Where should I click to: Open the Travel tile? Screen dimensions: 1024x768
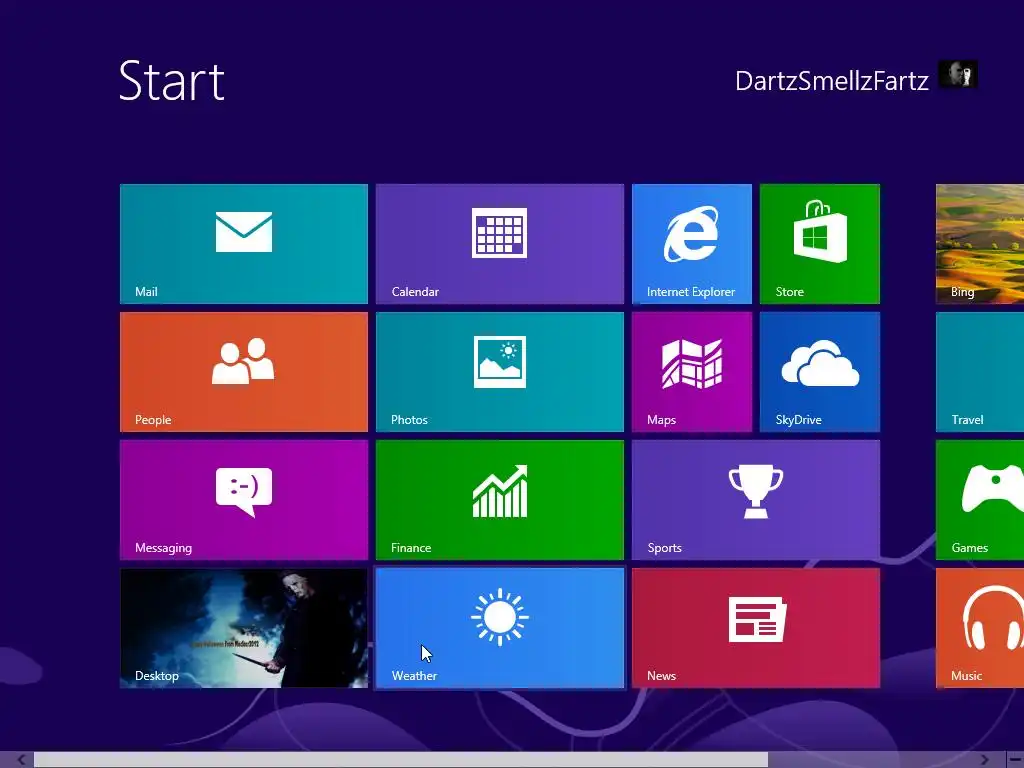click(980, 372)
